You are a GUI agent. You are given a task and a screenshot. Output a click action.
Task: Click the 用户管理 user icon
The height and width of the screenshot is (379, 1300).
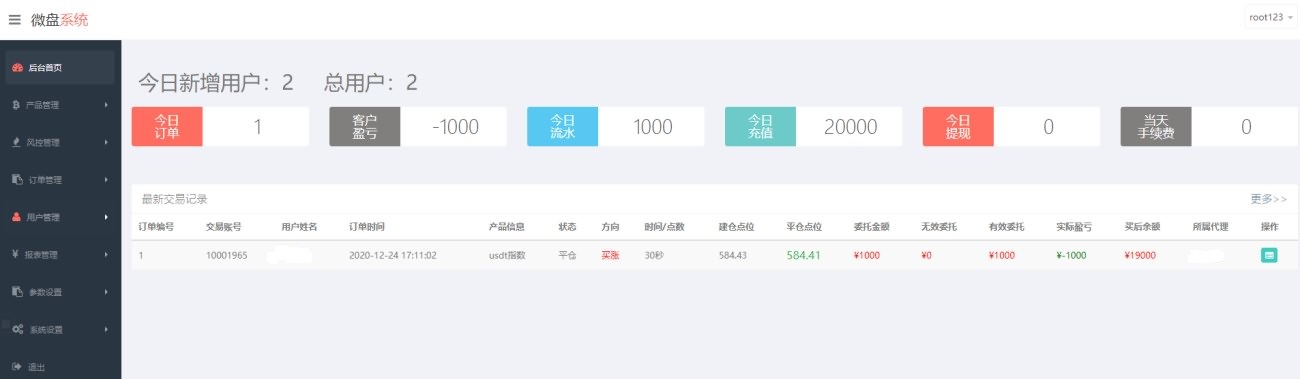point(17,217)
